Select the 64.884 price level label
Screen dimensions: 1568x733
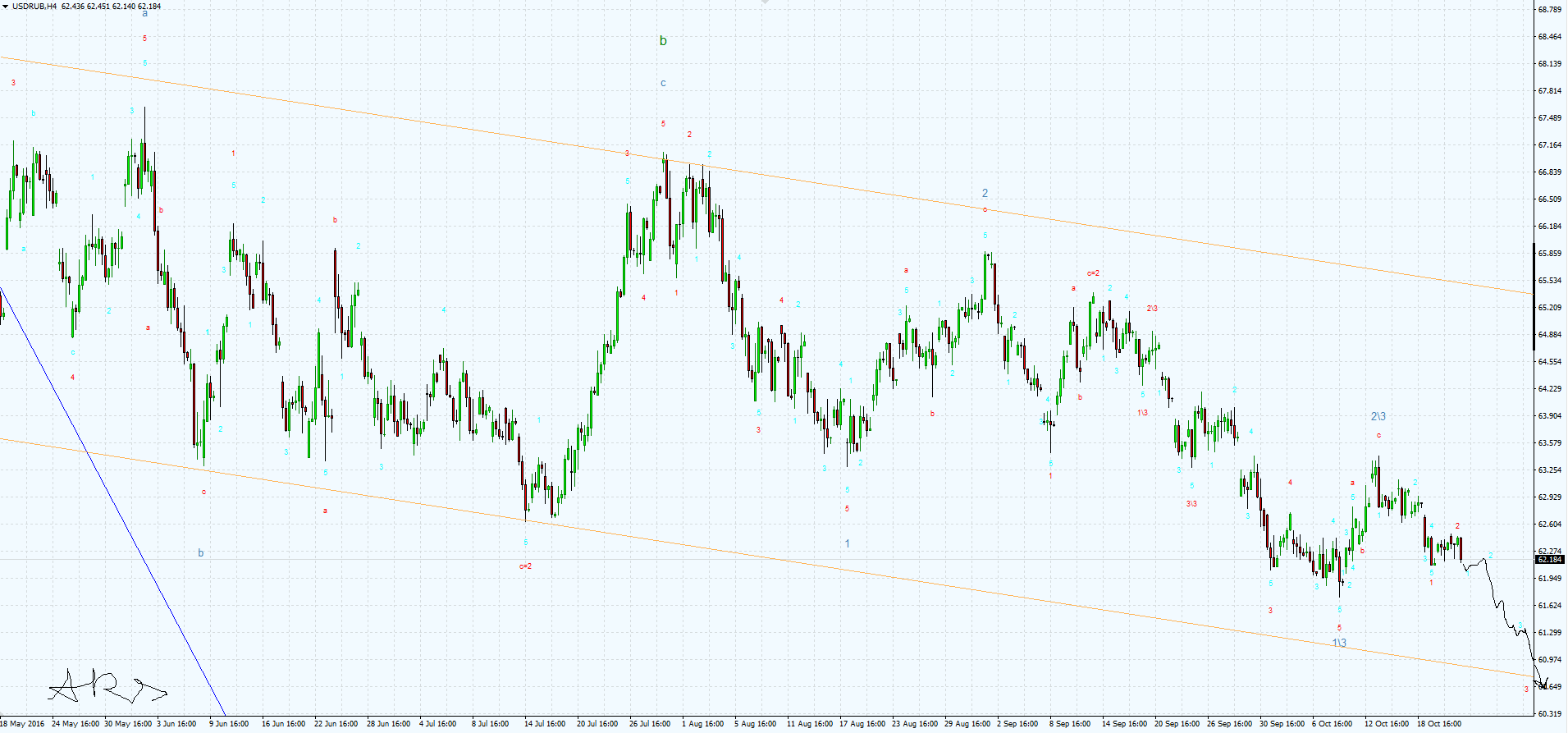[1549, 335]
